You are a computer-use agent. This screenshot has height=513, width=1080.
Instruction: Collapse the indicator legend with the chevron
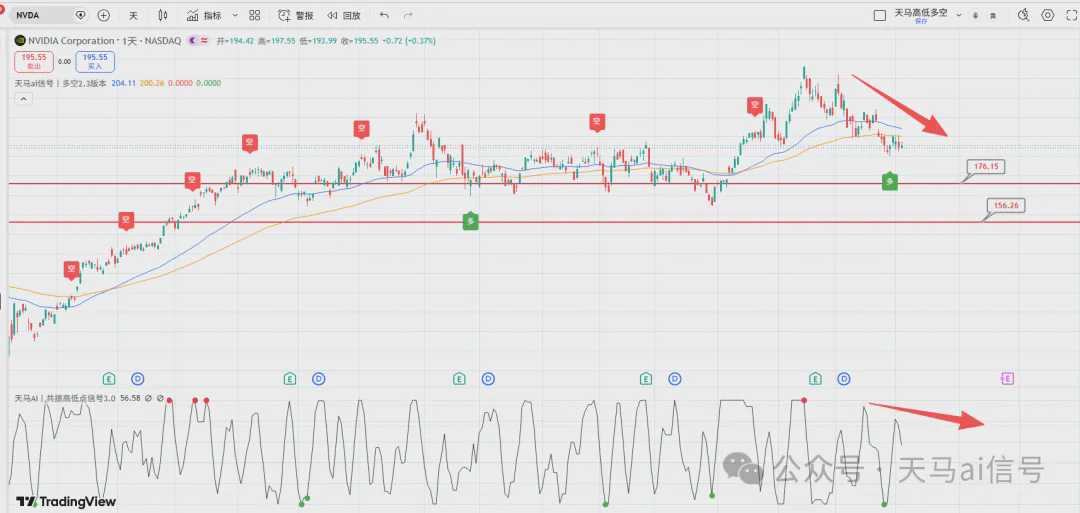[x=23, y=99]
